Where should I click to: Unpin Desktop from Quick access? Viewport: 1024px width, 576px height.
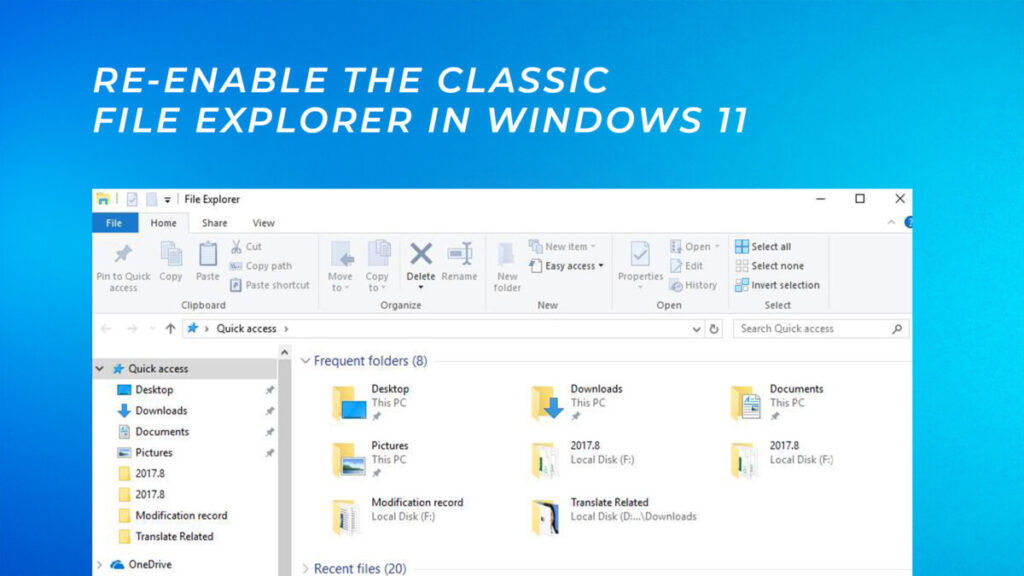point(270,389)
